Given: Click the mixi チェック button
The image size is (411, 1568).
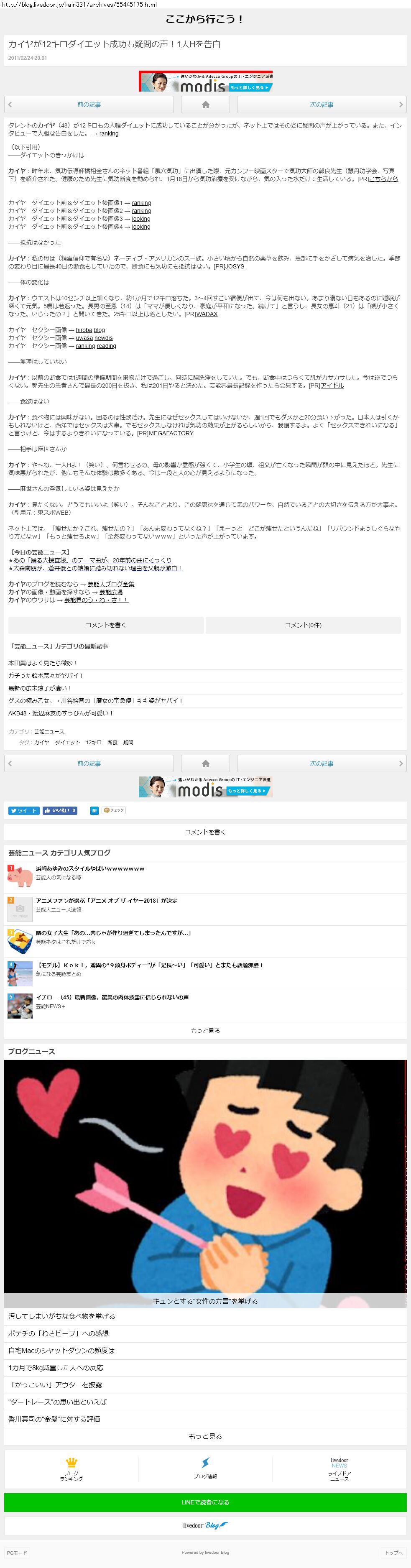Looking at the screenshot, I should tap(114, 810).
